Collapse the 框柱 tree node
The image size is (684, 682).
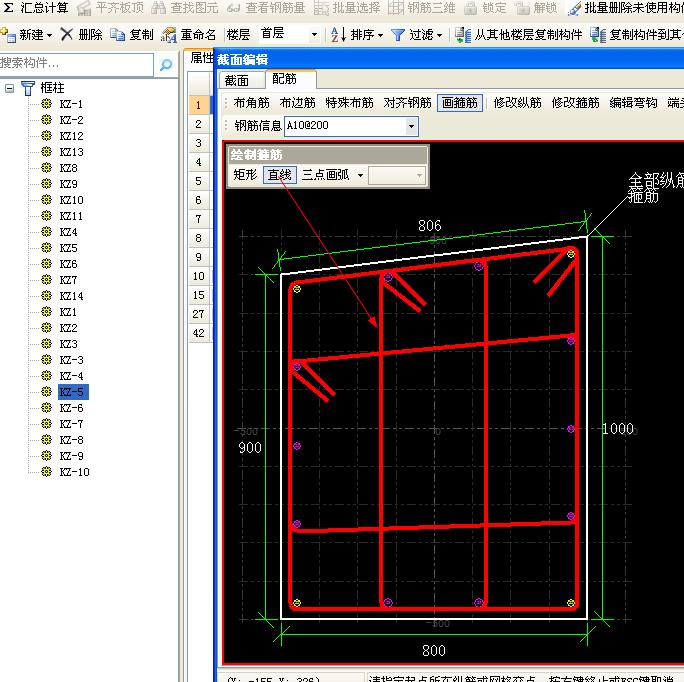tap(9, 89)
